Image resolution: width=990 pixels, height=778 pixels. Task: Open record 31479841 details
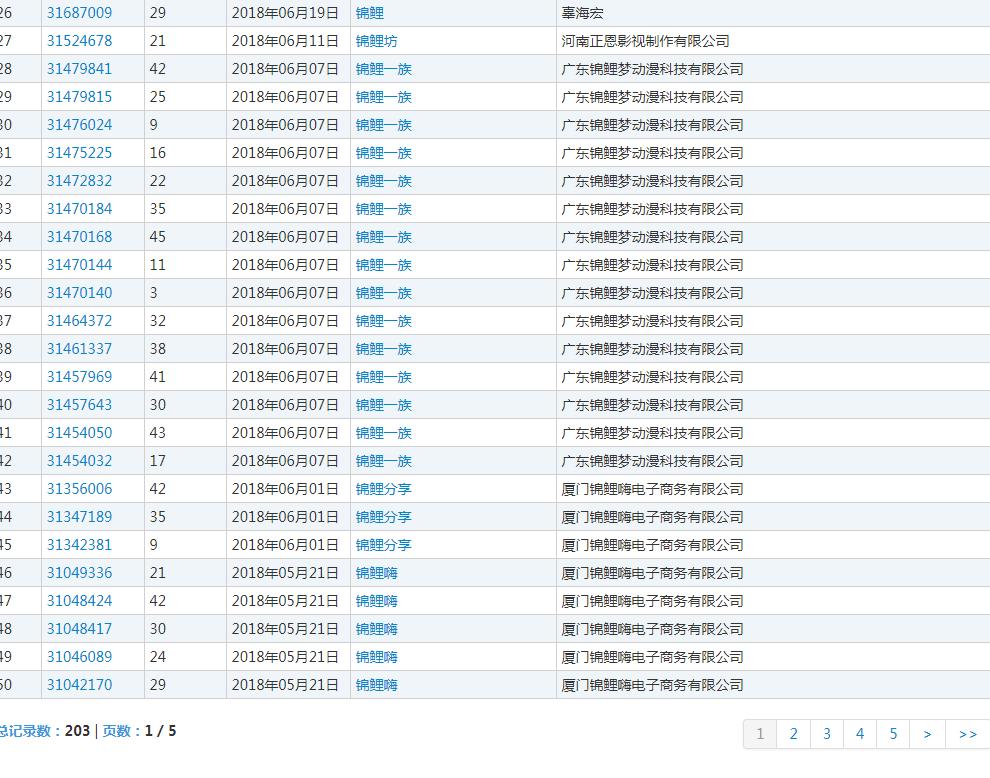click(x=79, y=69)
